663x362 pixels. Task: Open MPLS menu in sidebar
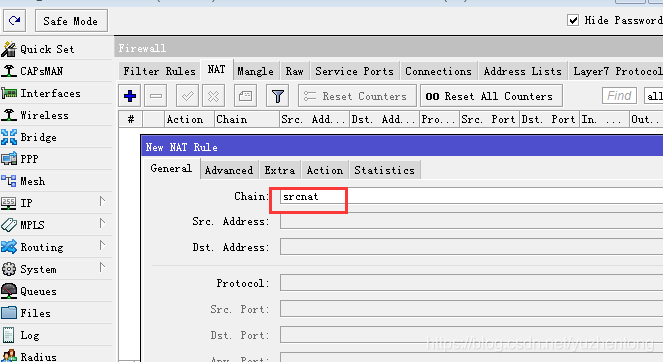click(23, 225)
